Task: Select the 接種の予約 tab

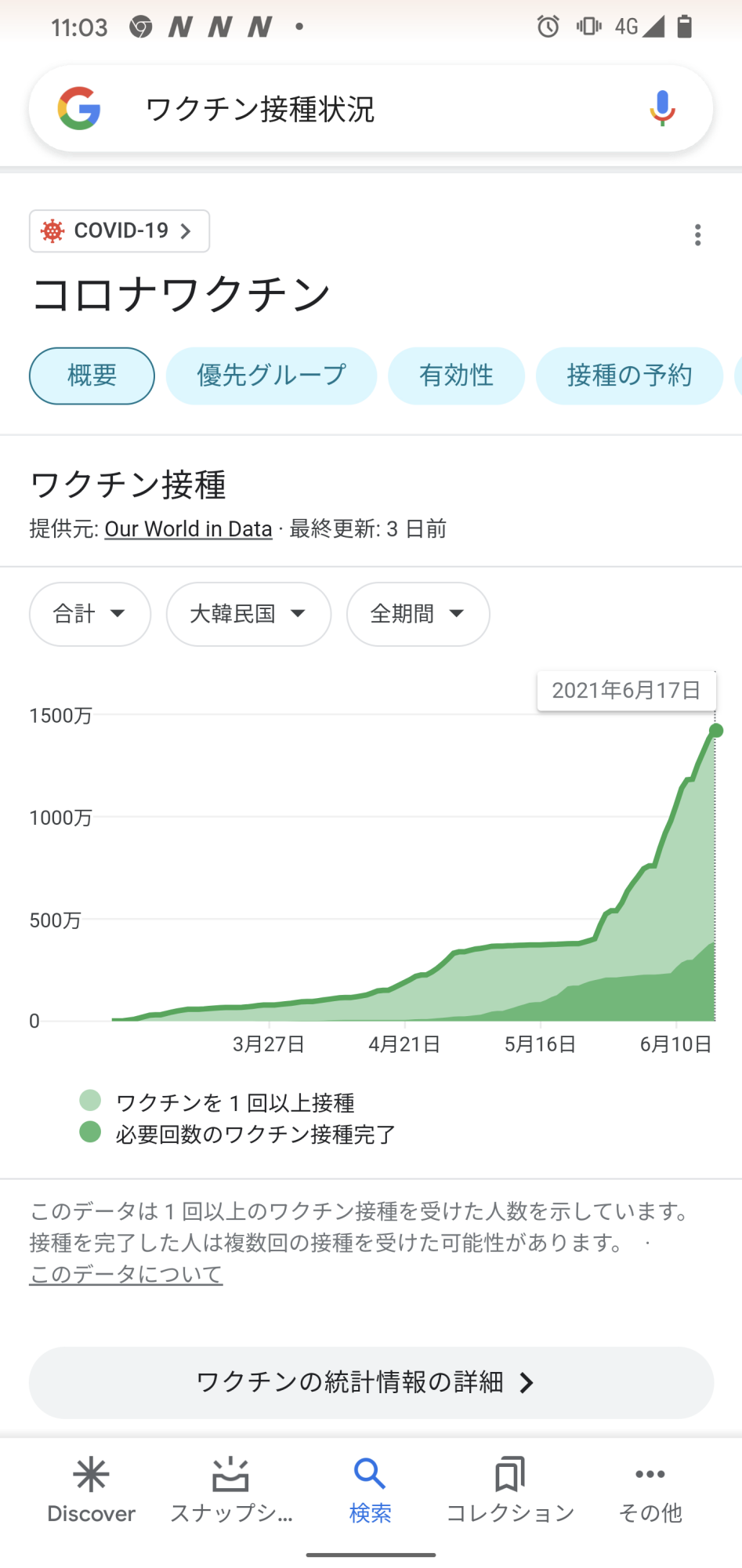Action: (x=629, y=376)
